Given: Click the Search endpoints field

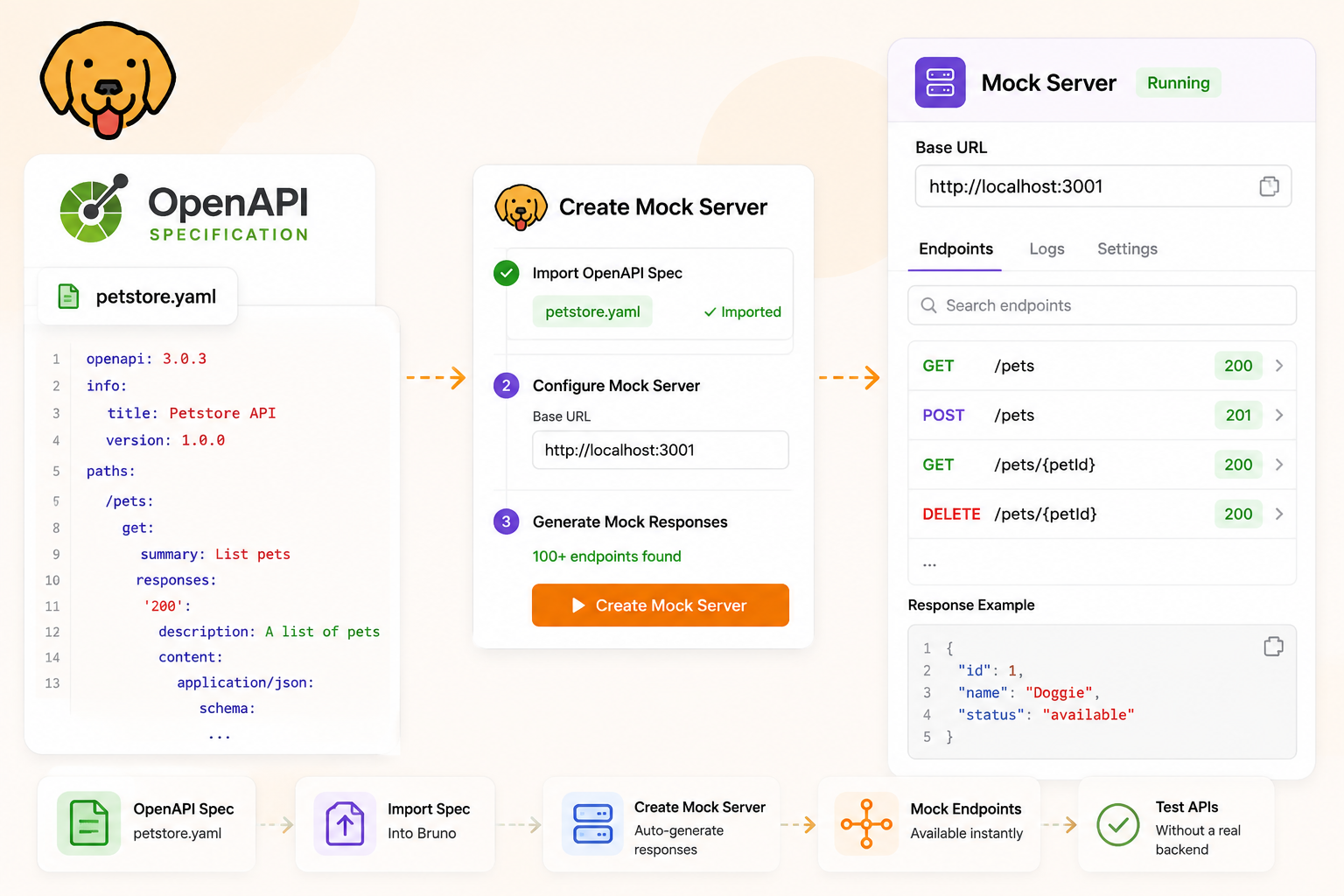Looking at the screenshot, I should 1102,305.
